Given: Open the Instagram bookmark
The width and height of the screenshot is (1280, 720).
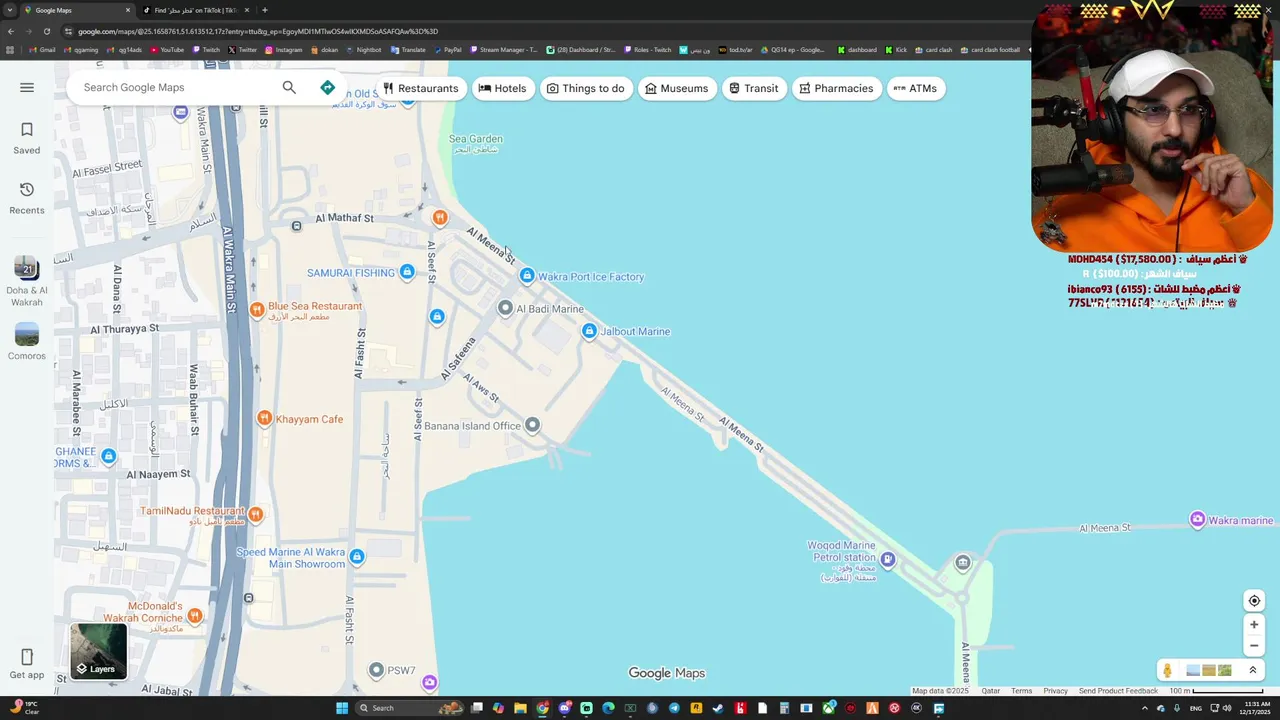Looking at the screenshot, I should 283,50.
